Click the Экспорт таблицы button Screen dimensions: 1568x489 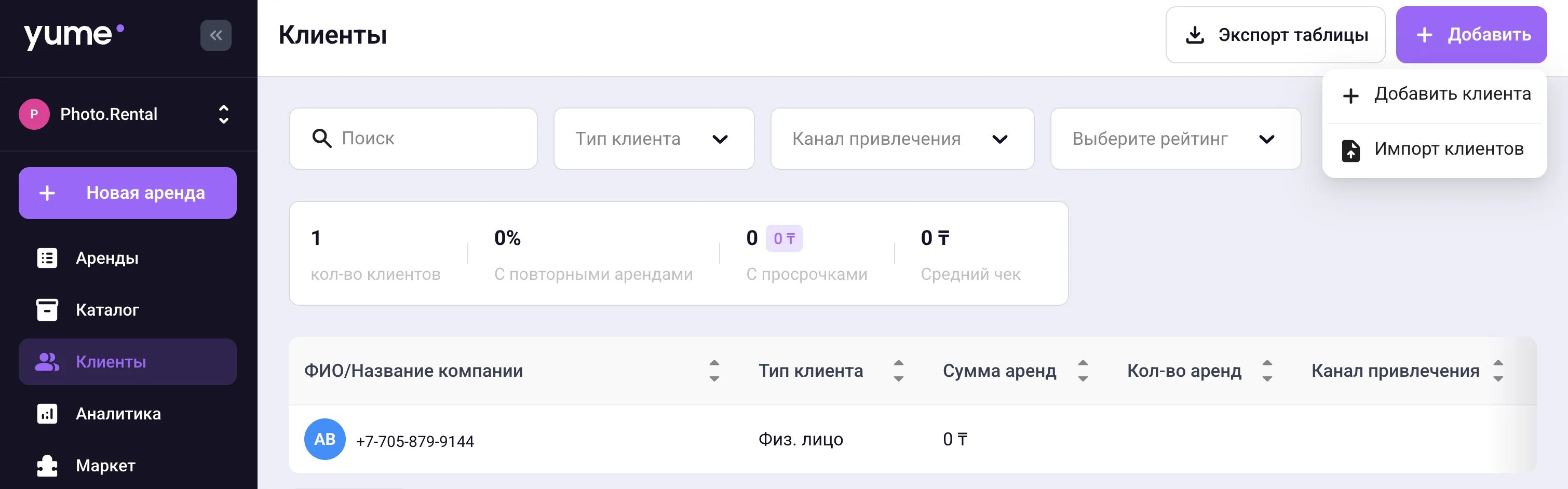[1275, 35]
